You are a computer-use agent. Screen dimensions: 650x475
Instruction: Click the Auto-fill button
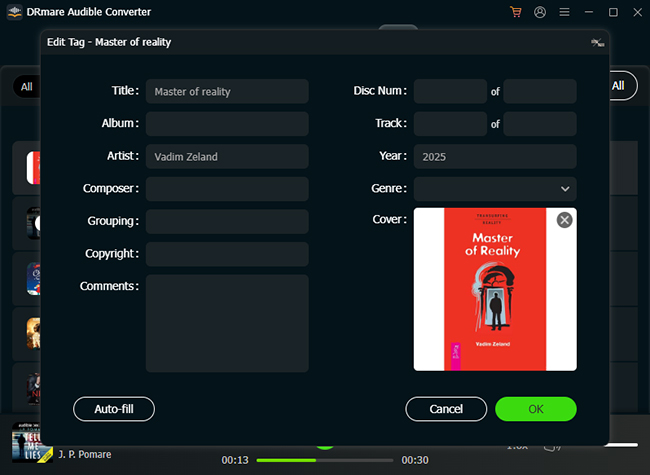(114, 409)
